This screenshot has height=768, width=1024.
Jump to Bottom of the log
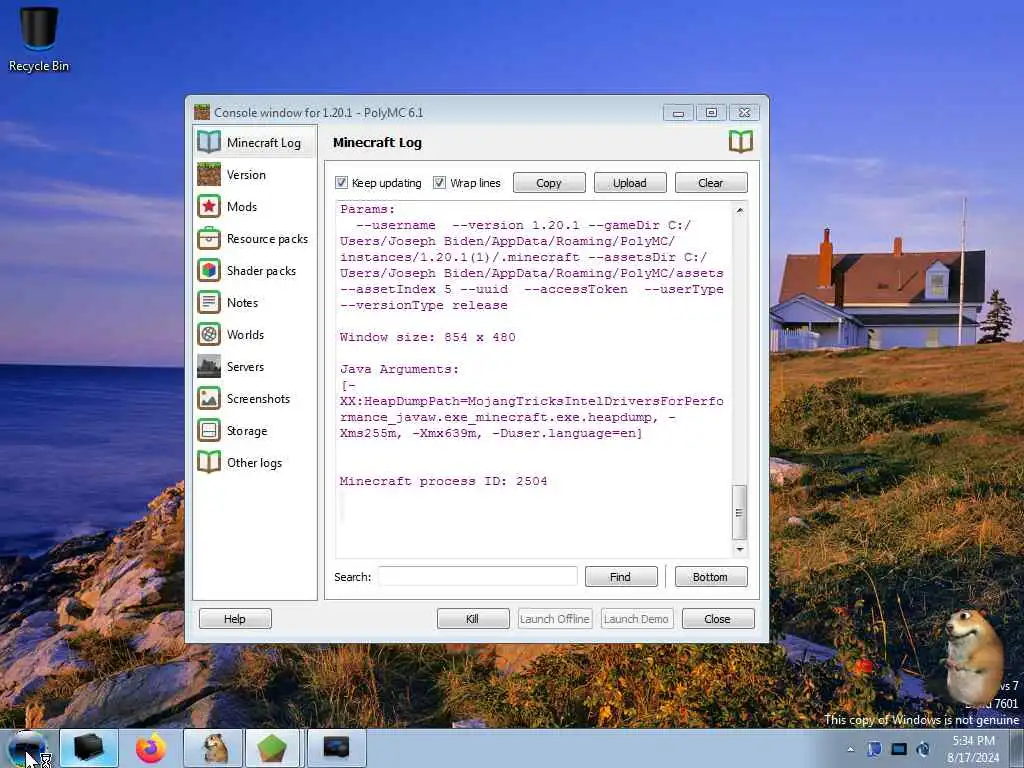point(711,577)
